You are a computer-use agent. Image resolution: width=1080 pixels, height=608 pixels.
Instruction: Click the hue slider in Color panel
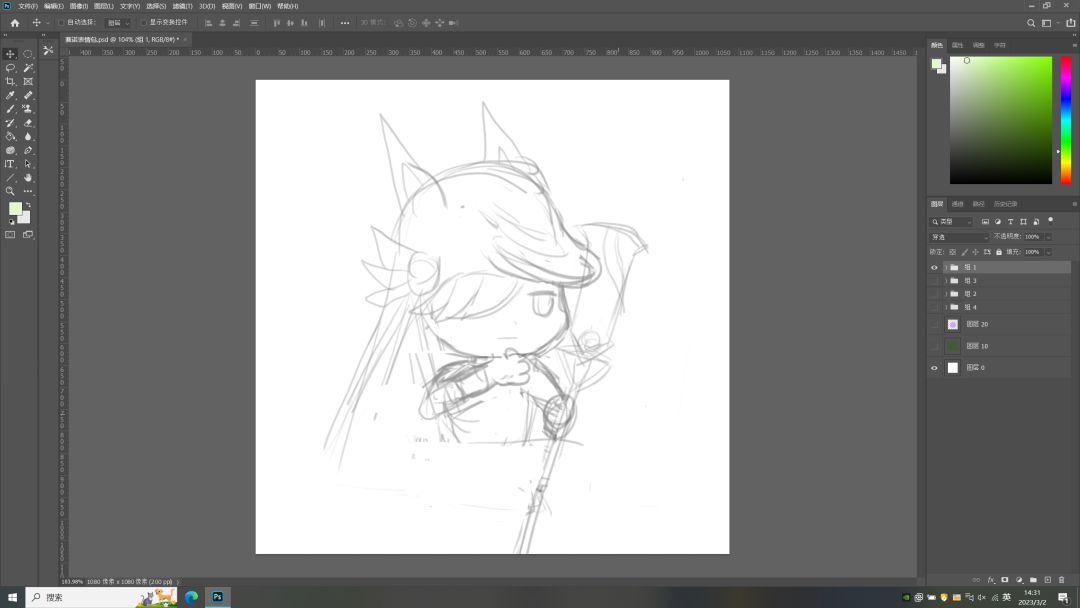(1066, 120)
